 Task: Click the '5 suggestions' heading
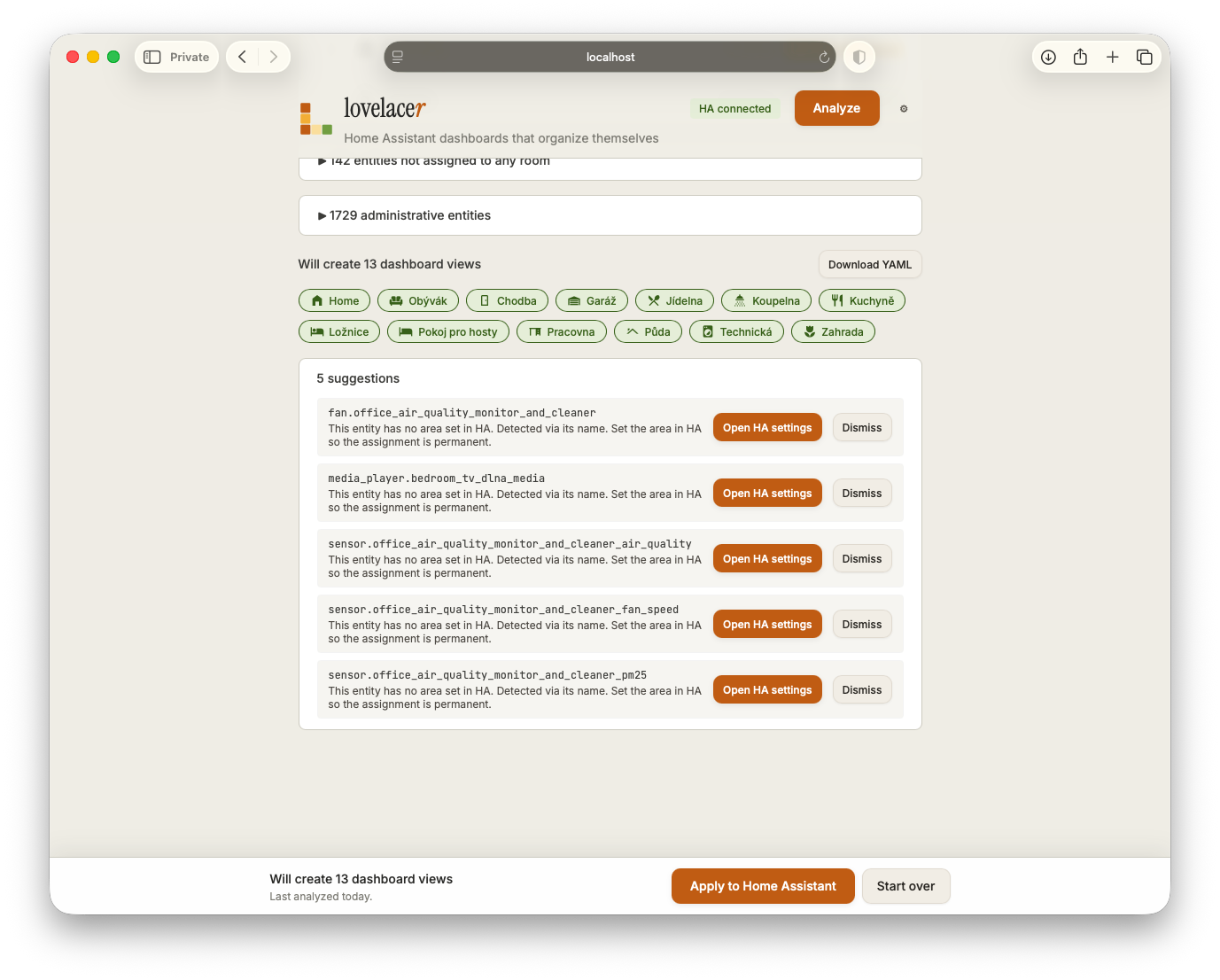click(x=358, y=378)
